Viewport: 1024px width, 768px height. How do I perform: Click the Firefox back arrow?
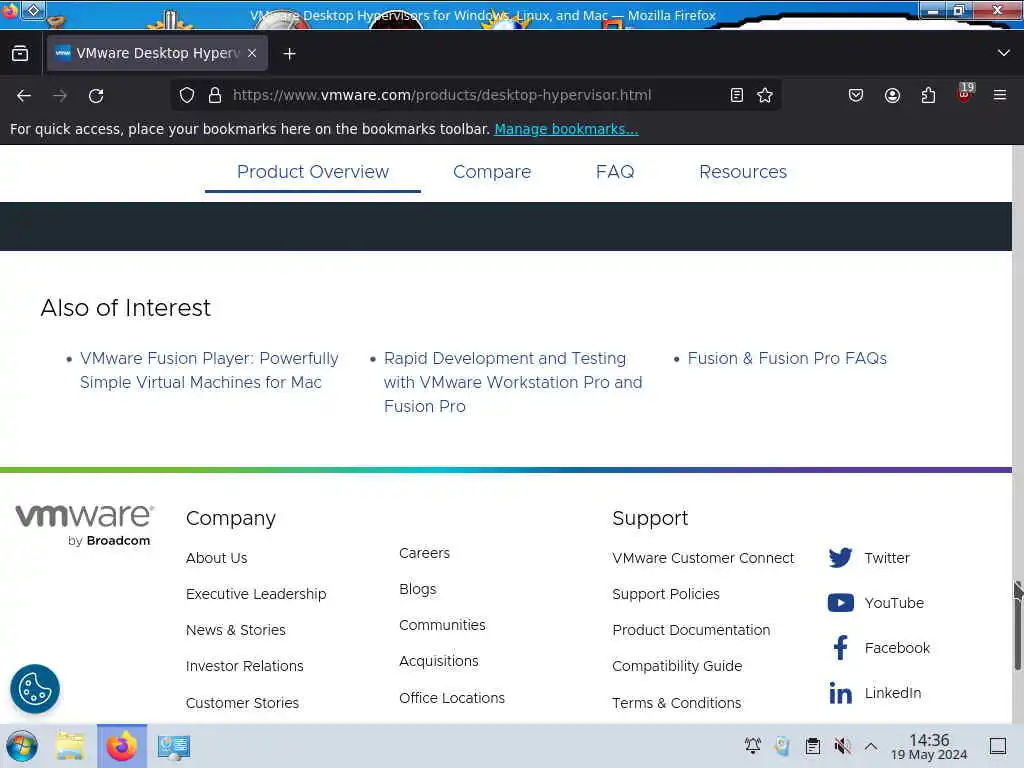[24, 96]
